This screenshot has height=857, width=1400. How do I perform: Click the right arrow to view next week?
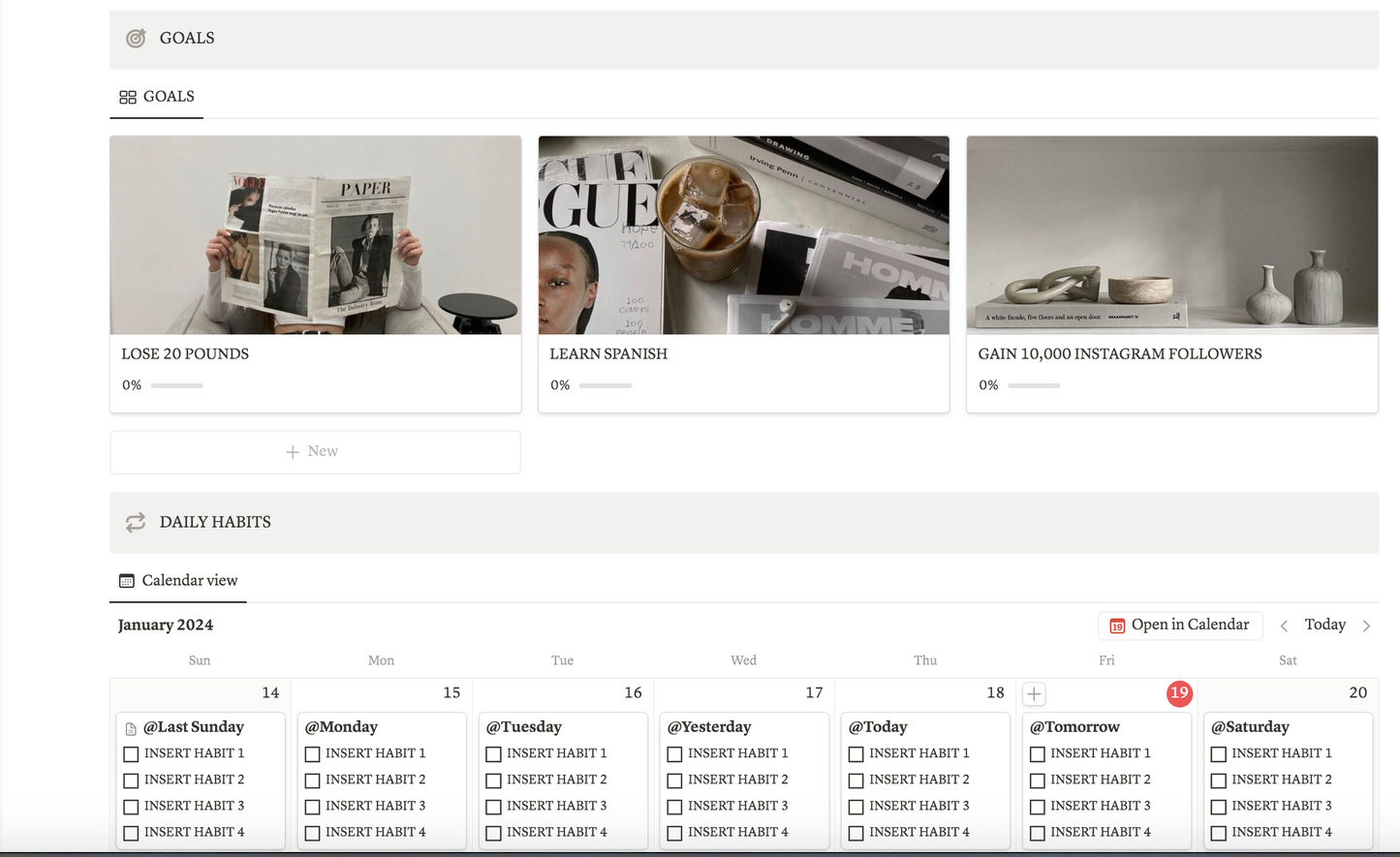point(1366,625)
